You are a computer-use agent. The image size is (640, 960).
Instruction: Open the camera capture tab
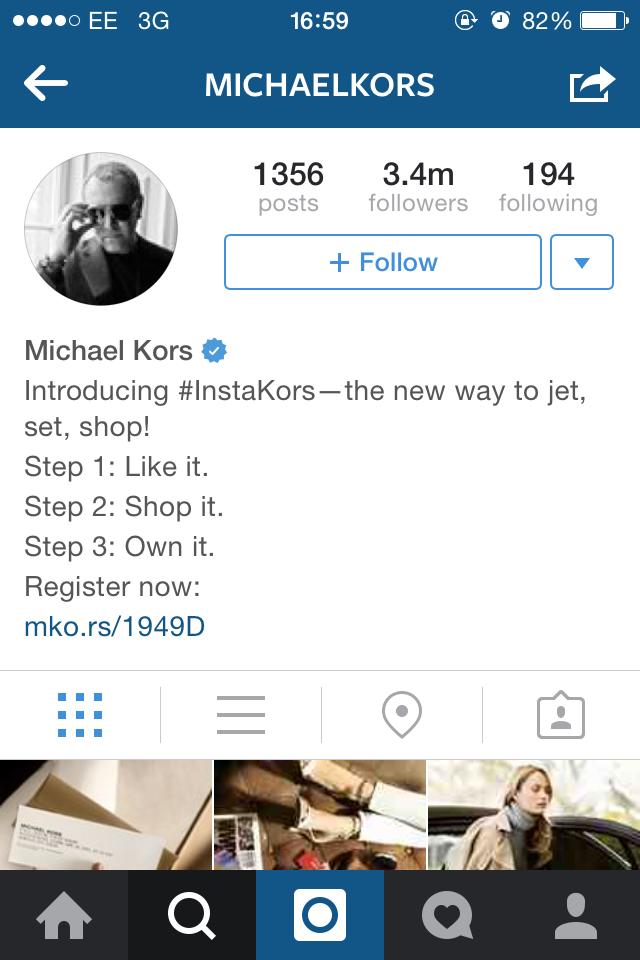click(319, 914)
